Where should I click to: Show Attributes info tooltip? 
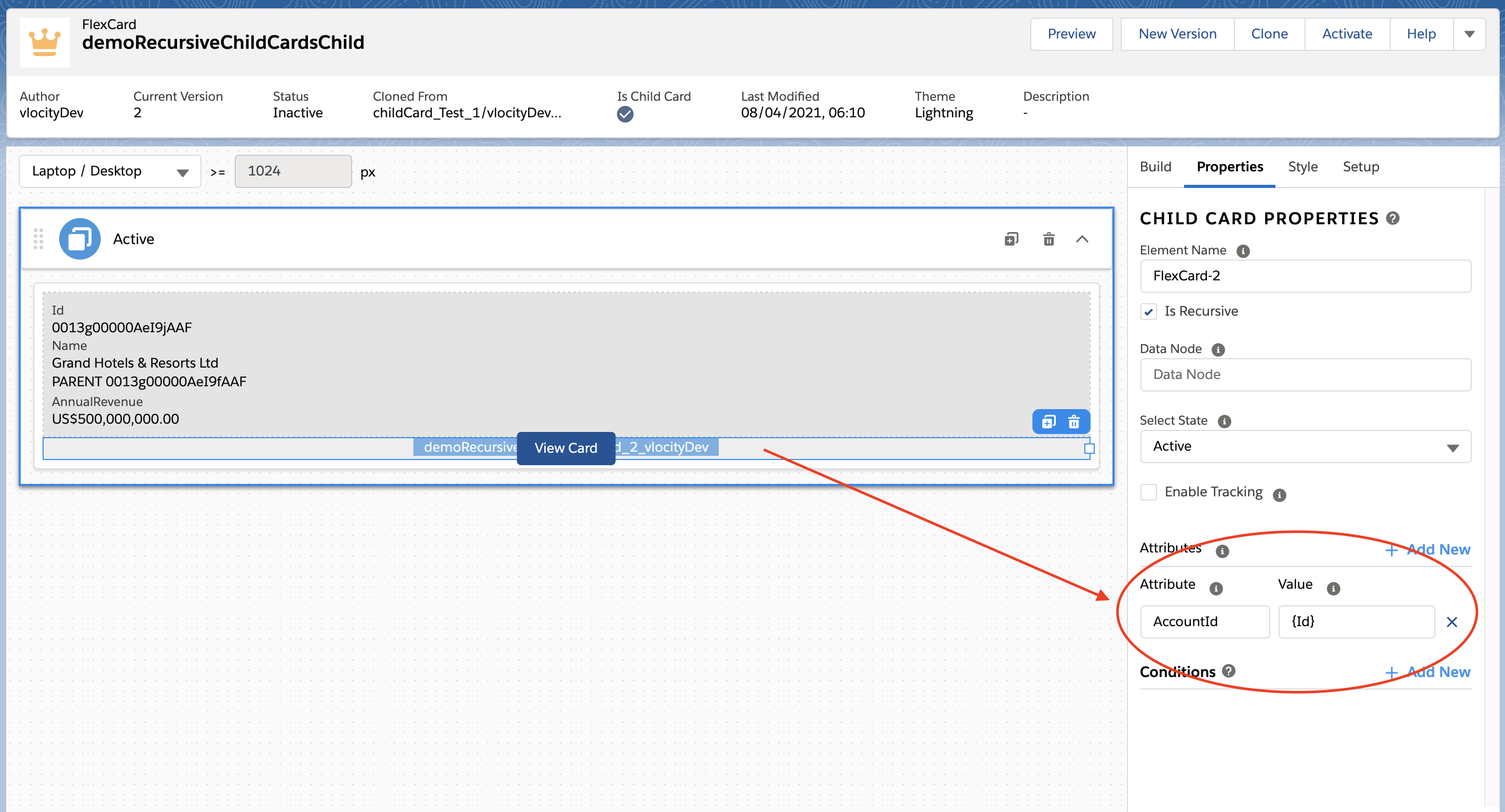[1222, 551]
